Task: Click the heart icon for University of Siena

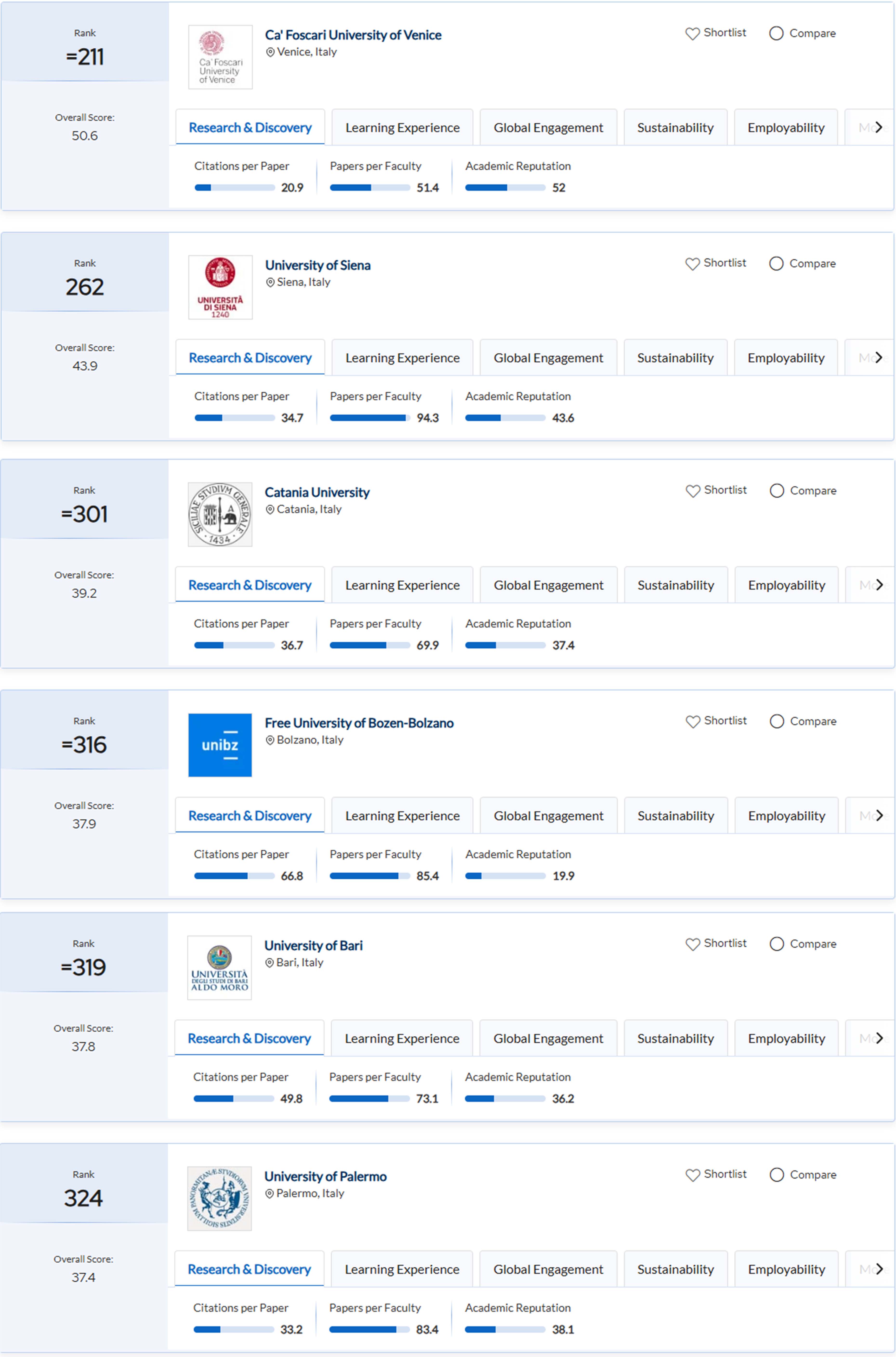Action: (x=692, y=264)
